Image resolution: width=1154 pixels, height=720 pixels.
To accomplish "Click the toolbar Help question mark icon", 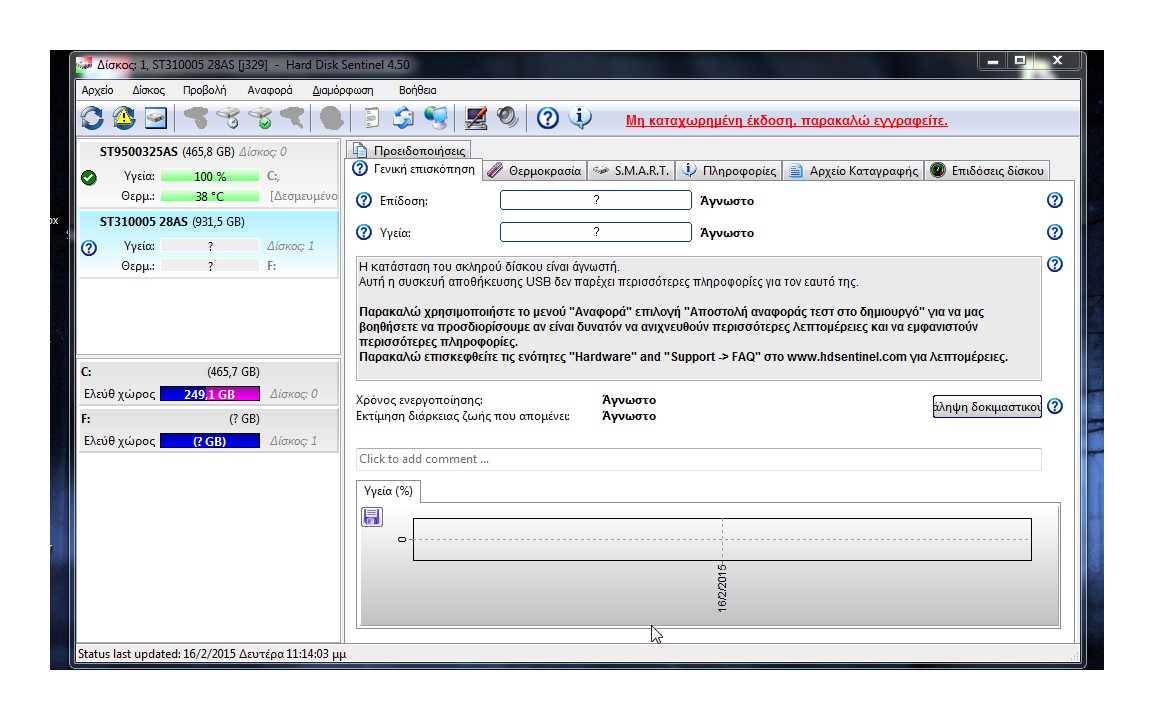I will tap(548, 118).
